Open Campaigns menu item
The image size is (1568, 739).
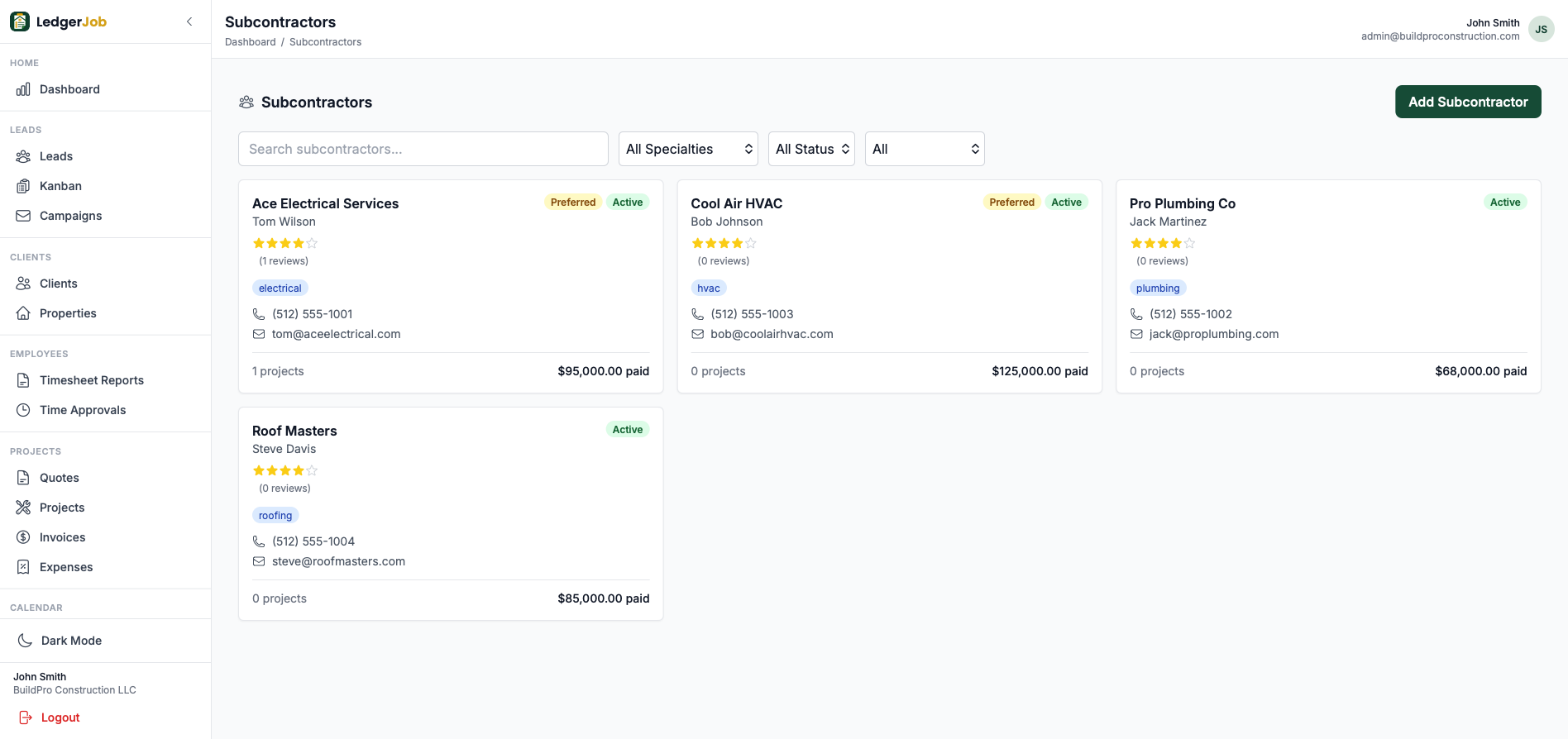click(105, 216)
